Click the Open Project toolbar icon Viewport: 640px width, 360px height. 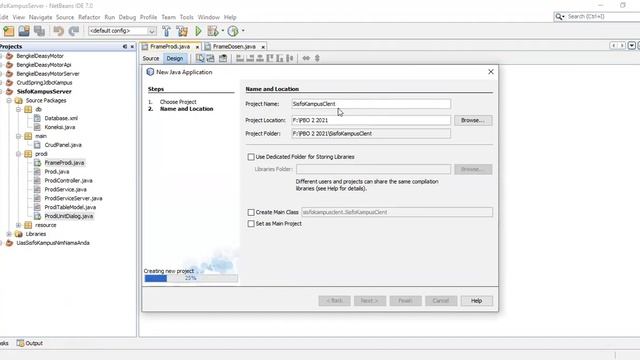[x=24, y=31]
